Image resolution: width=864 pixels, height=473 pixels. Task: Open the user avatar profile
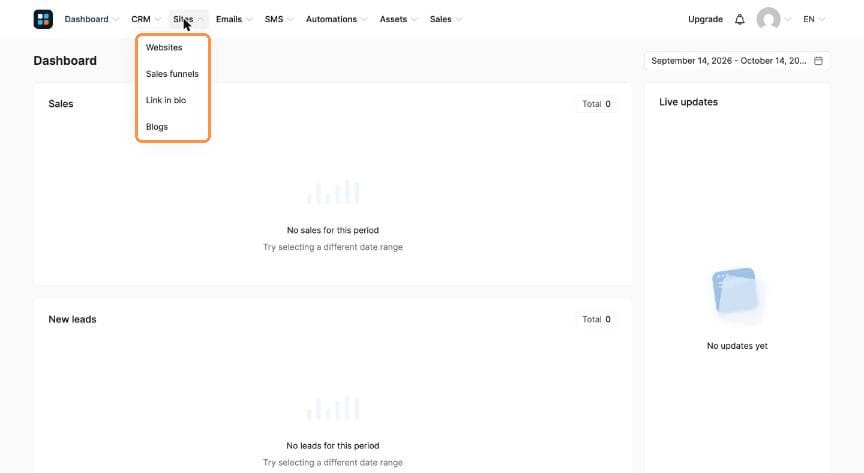[768, 19]
